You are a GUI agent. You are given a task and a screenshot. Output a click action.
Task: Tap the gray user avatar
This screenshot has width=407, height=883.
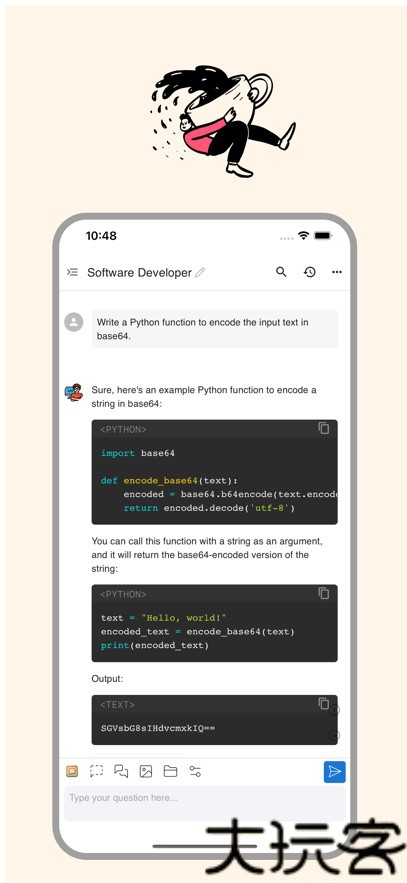click(x=74, y=322)
